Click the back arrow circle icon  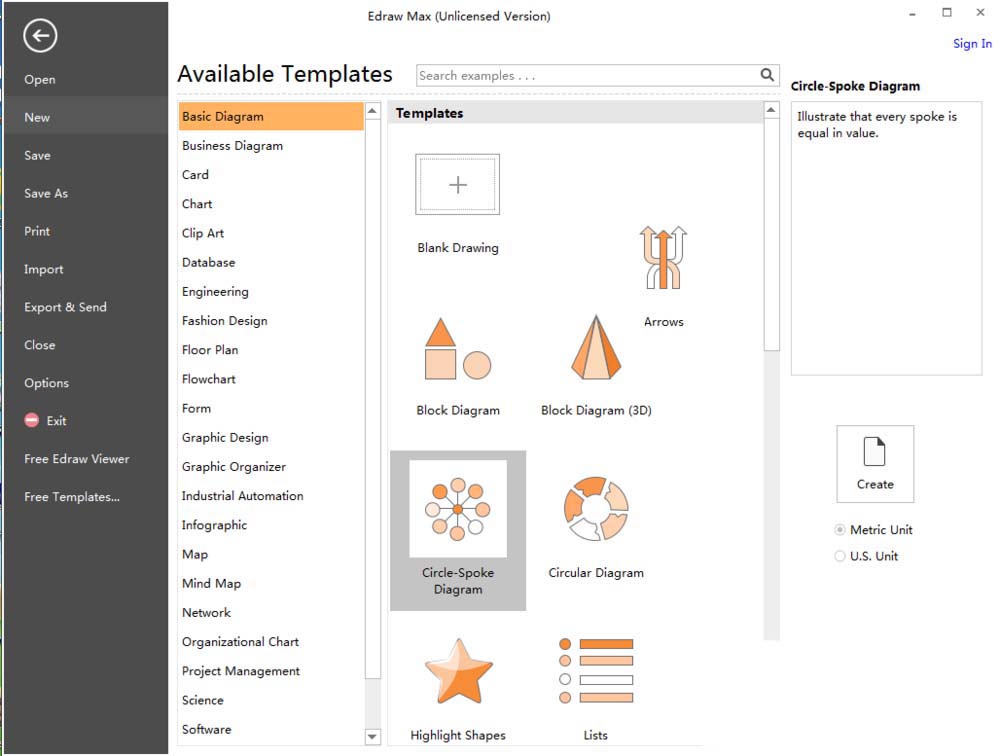(x=40, y=37)
